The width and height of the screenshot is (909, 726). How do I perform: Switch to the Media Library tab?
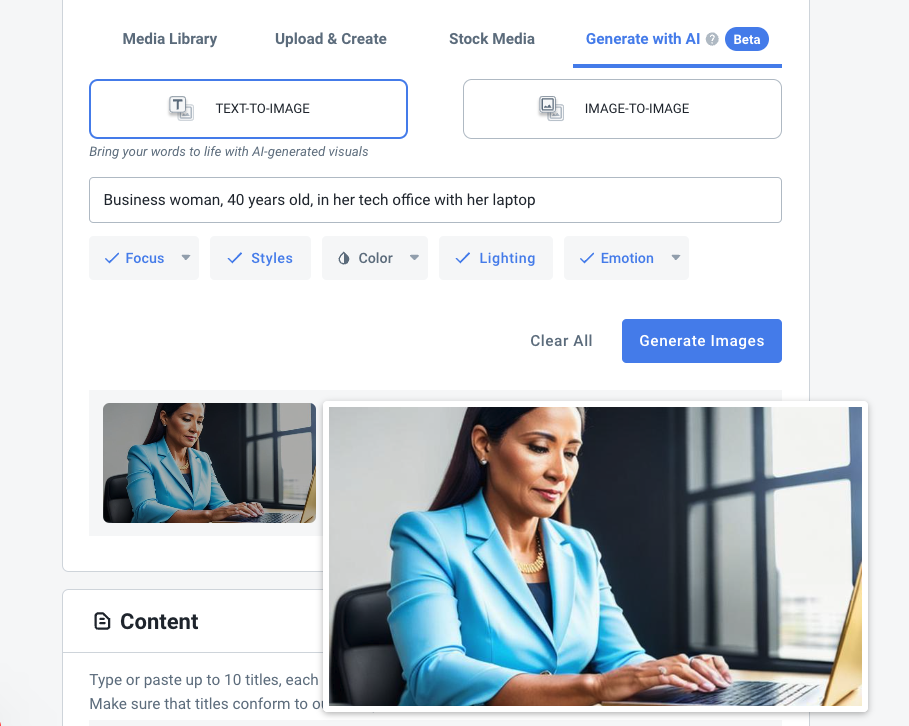coord(170,39)
